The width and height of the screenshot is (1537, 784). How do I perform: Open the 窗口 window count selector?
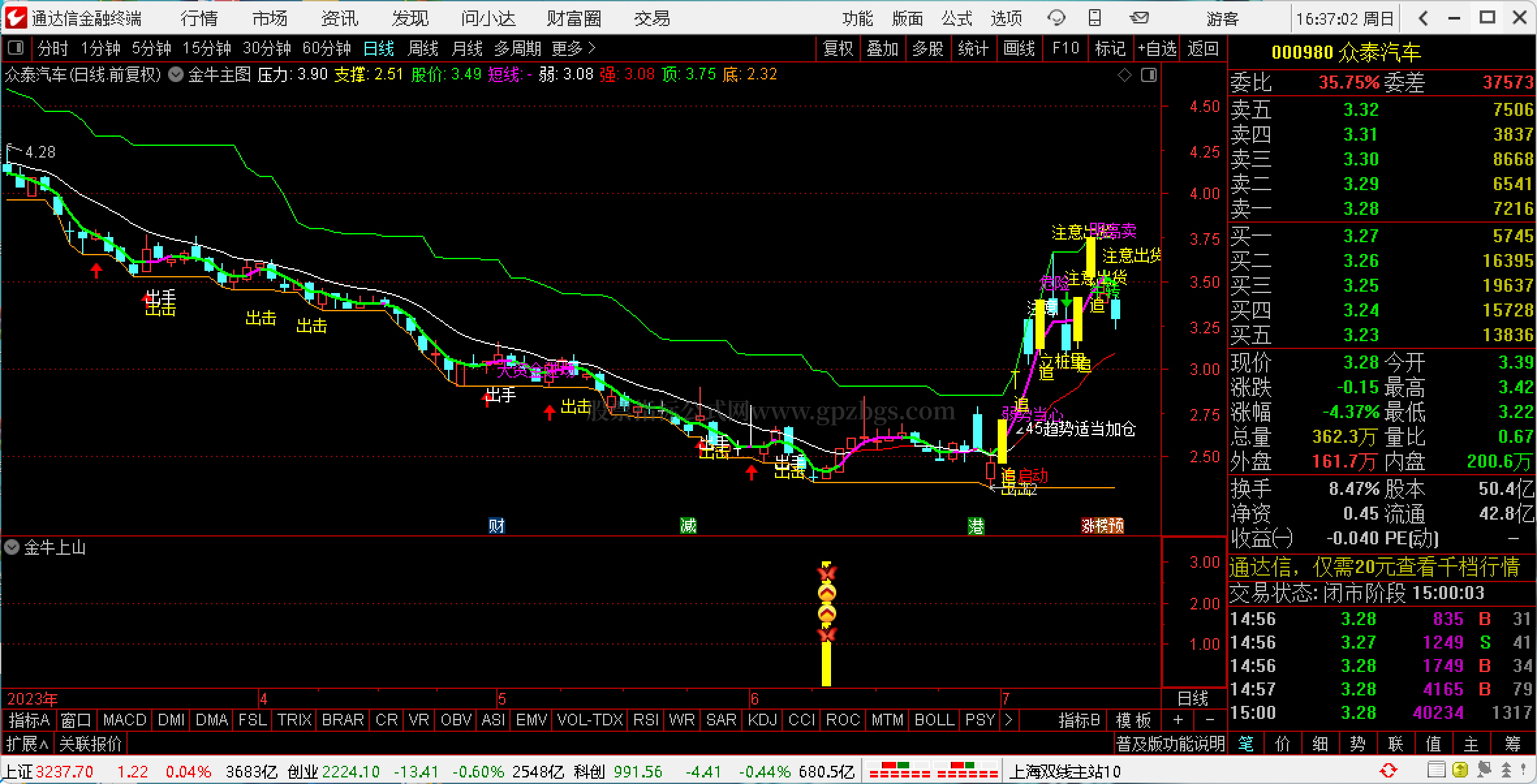[76, 720]
